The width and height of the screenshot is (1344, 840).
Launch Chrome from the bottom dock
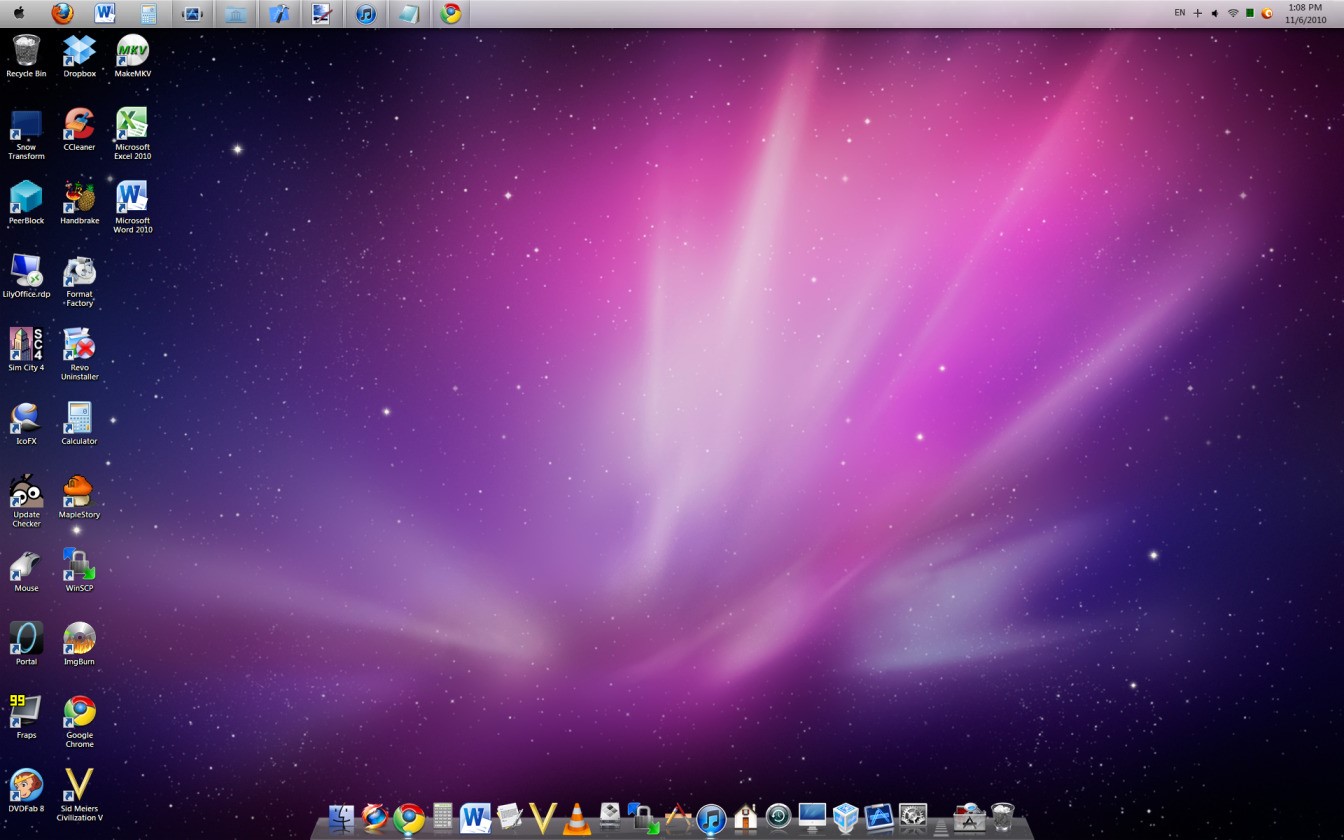pyautogui.click(x=408, y=818)
